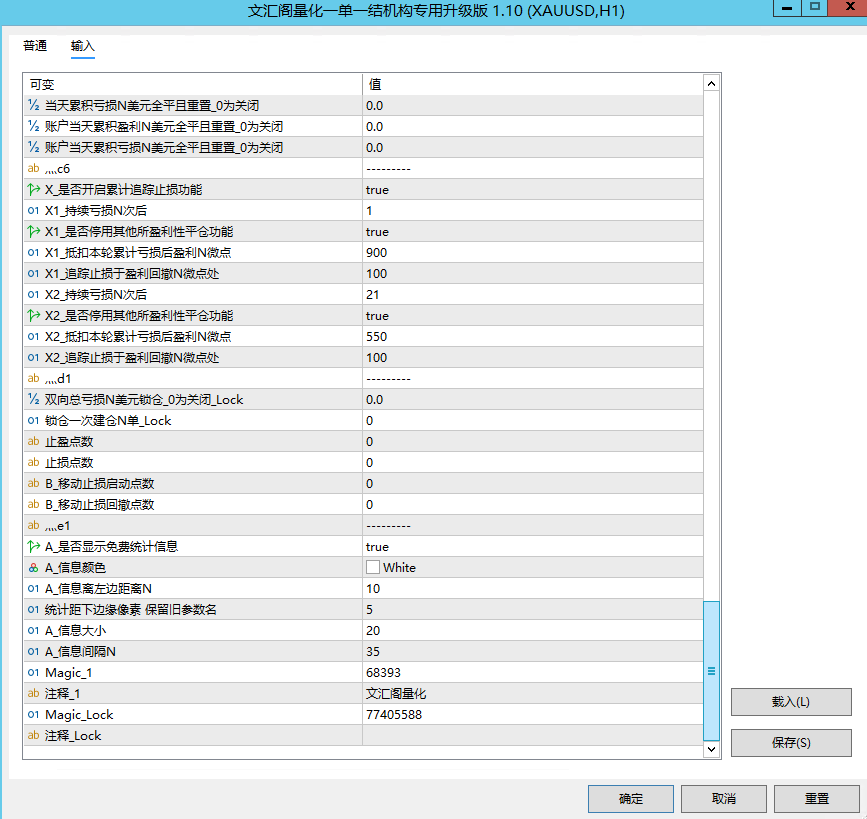This screenshot has height=819, width=867.
Task: Click the fraction icon beside 当天累积亏损N美元全平且重置_0为关闭
Action: [34, 105]
